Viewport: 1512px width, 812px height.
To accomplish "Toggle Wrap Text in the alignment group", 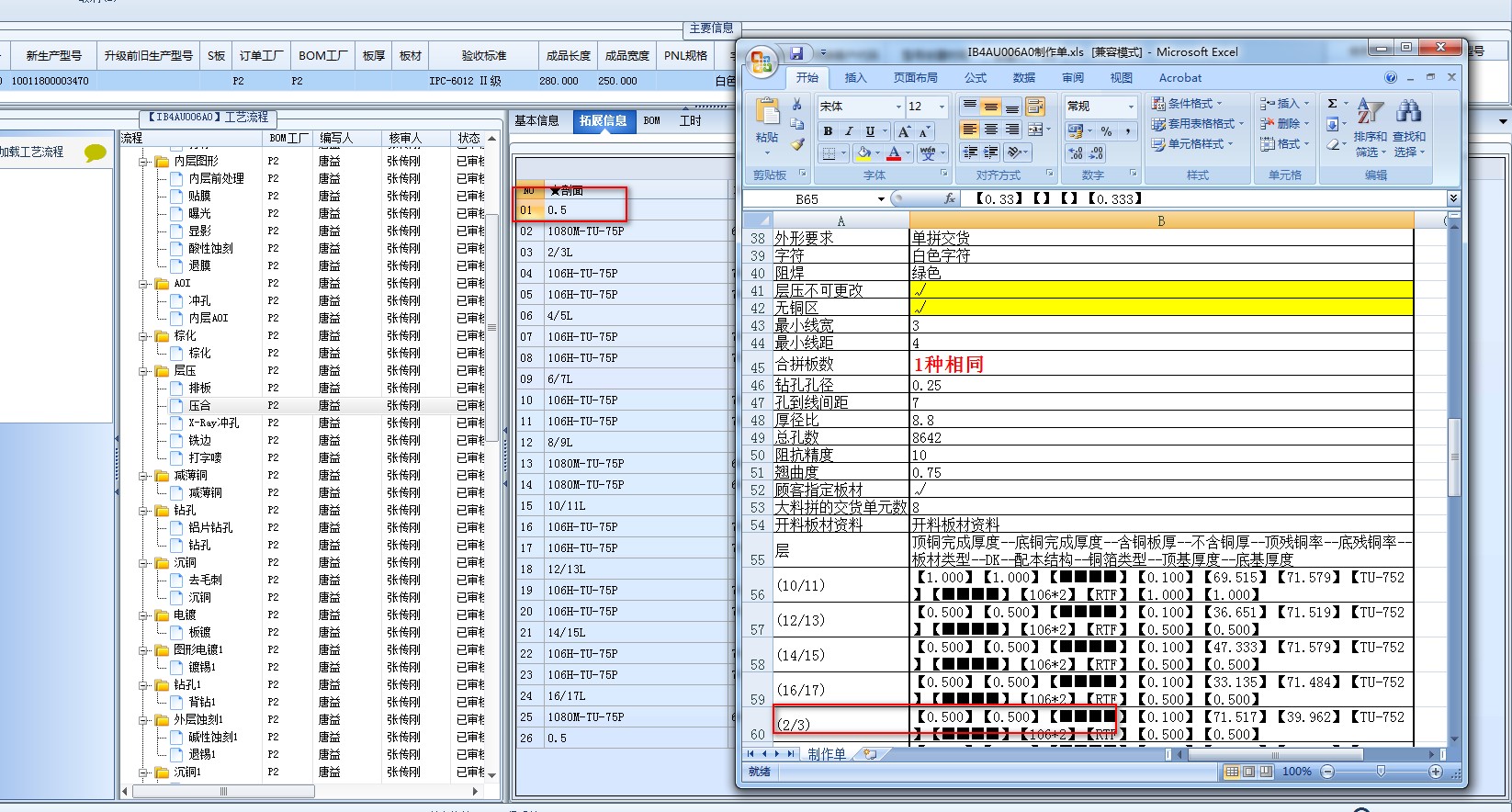I will coord(1035,107).
